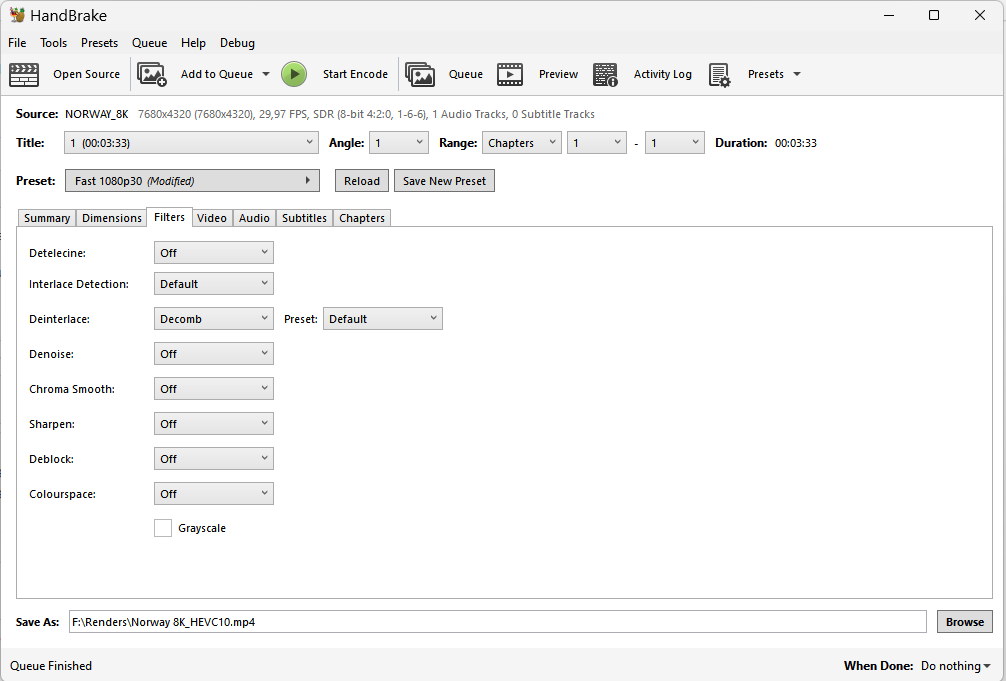Switch to the Video tab

pos(212,218)
